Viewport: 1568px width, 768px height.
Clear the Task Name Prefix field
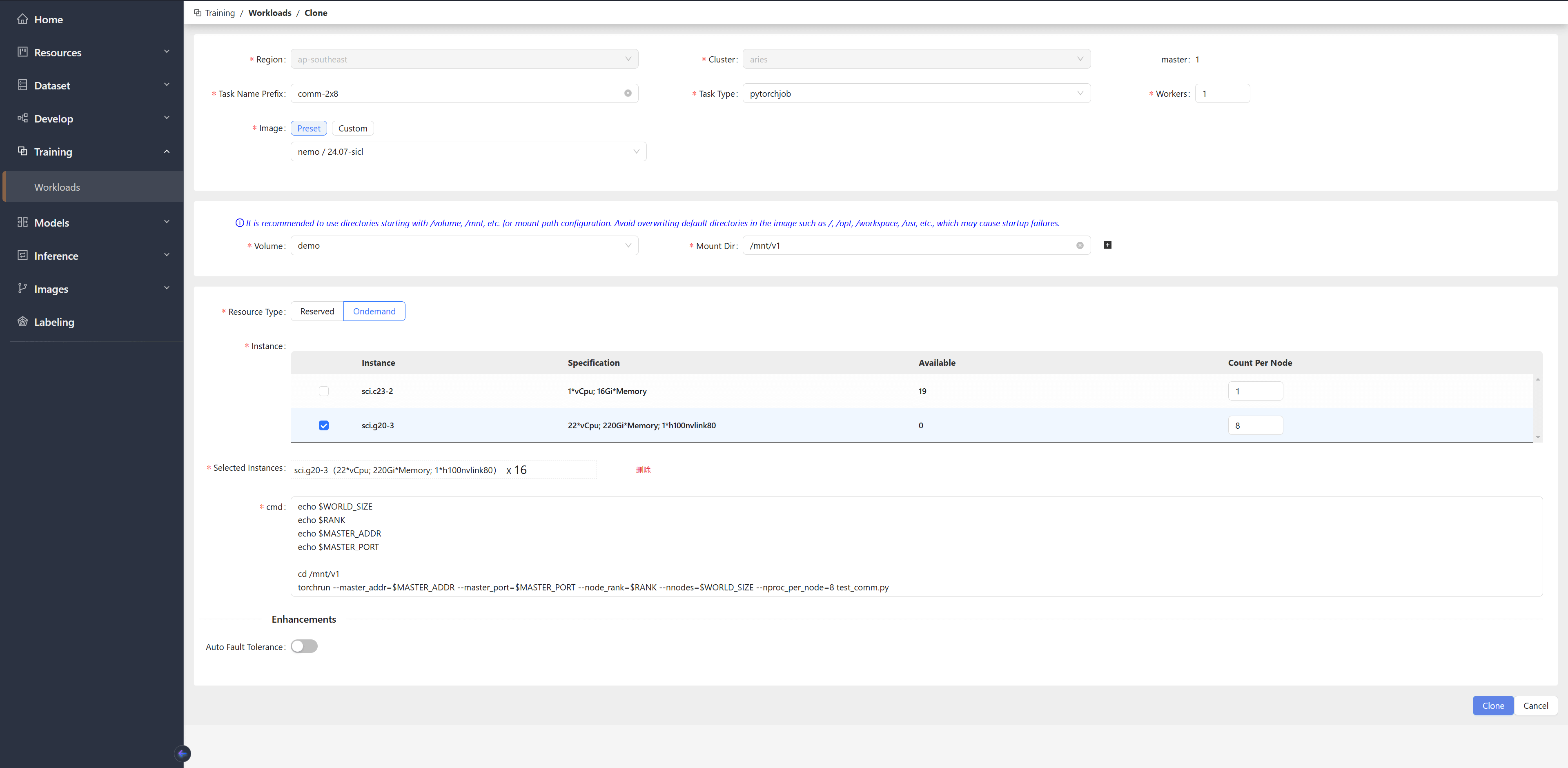pyautogui.click(x=628, y=93)
